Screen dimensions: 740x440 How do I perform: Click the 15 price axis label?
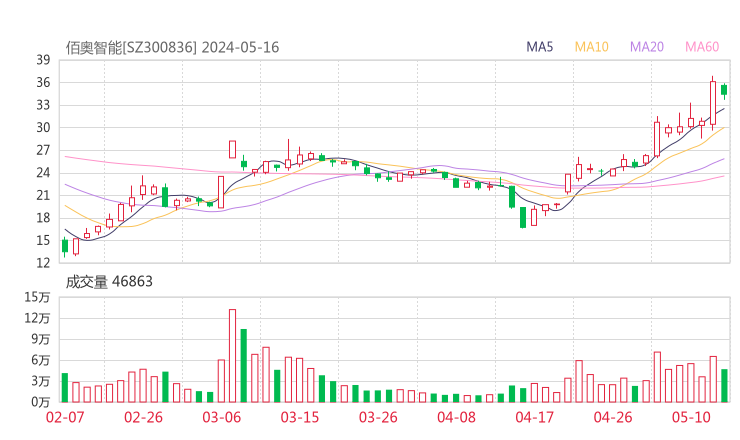(x=43, y=240)
